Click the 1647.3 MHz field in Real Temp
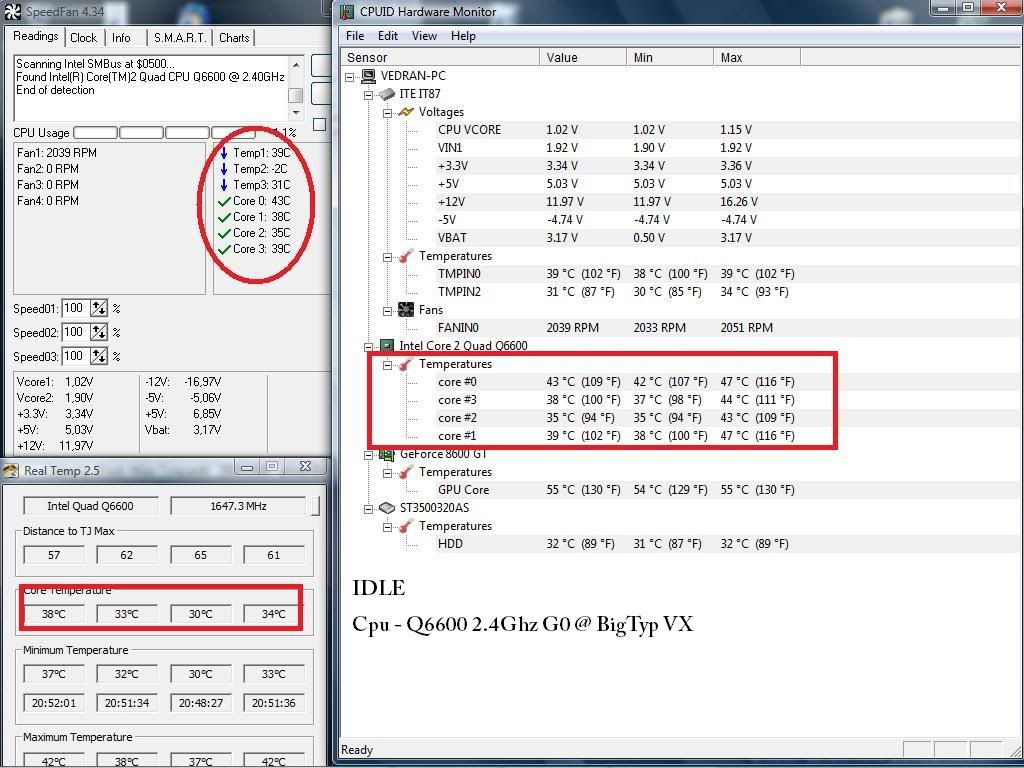This screenshot has width=1024, height=768. coord(238,506)
